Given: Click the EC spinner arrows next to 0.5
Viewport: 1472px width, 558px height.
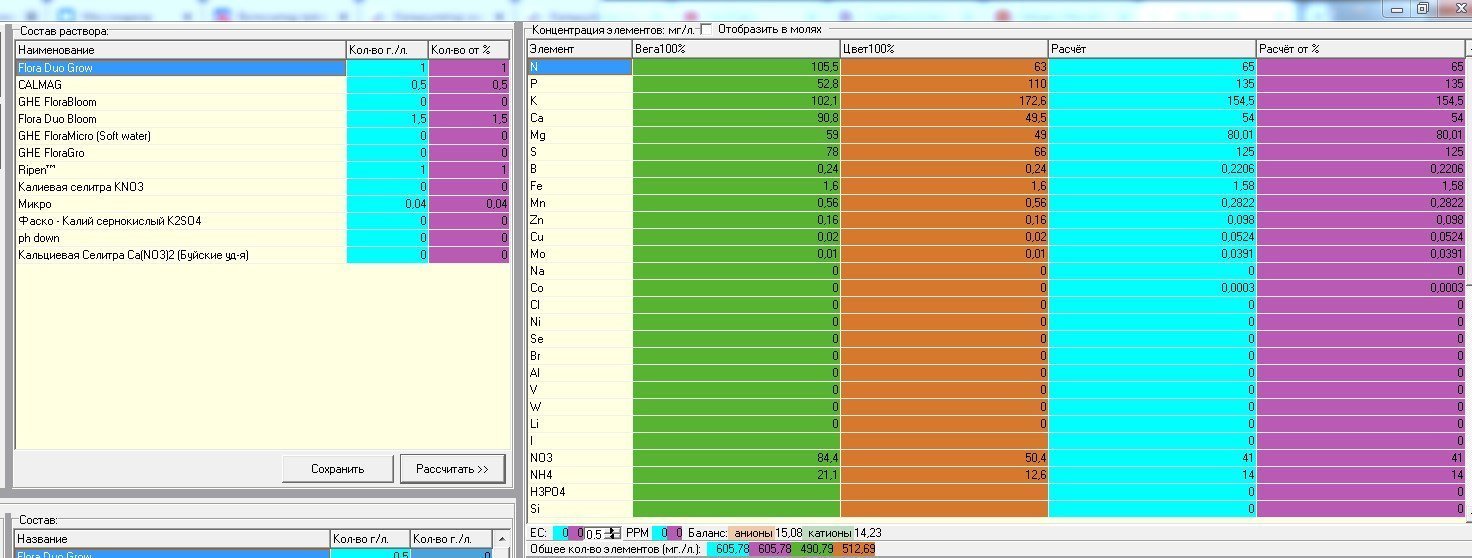Looking at the screenshot, I should (x=614, y=533).
